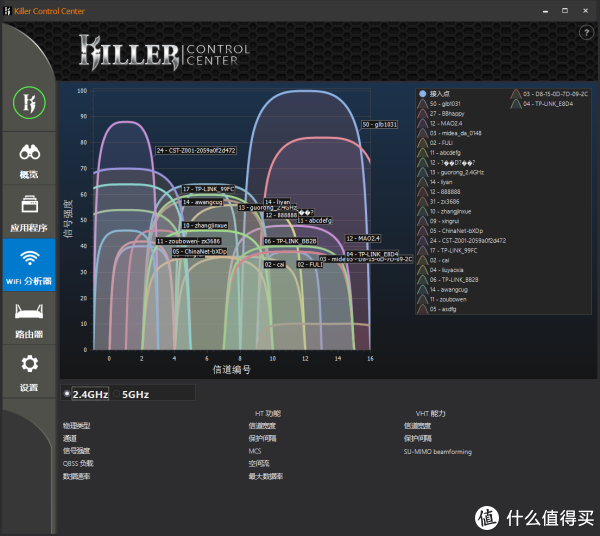Click curve icon beside 50 - glbf031 legend
This screenshot has width=600, height=536.
point(422,104)
